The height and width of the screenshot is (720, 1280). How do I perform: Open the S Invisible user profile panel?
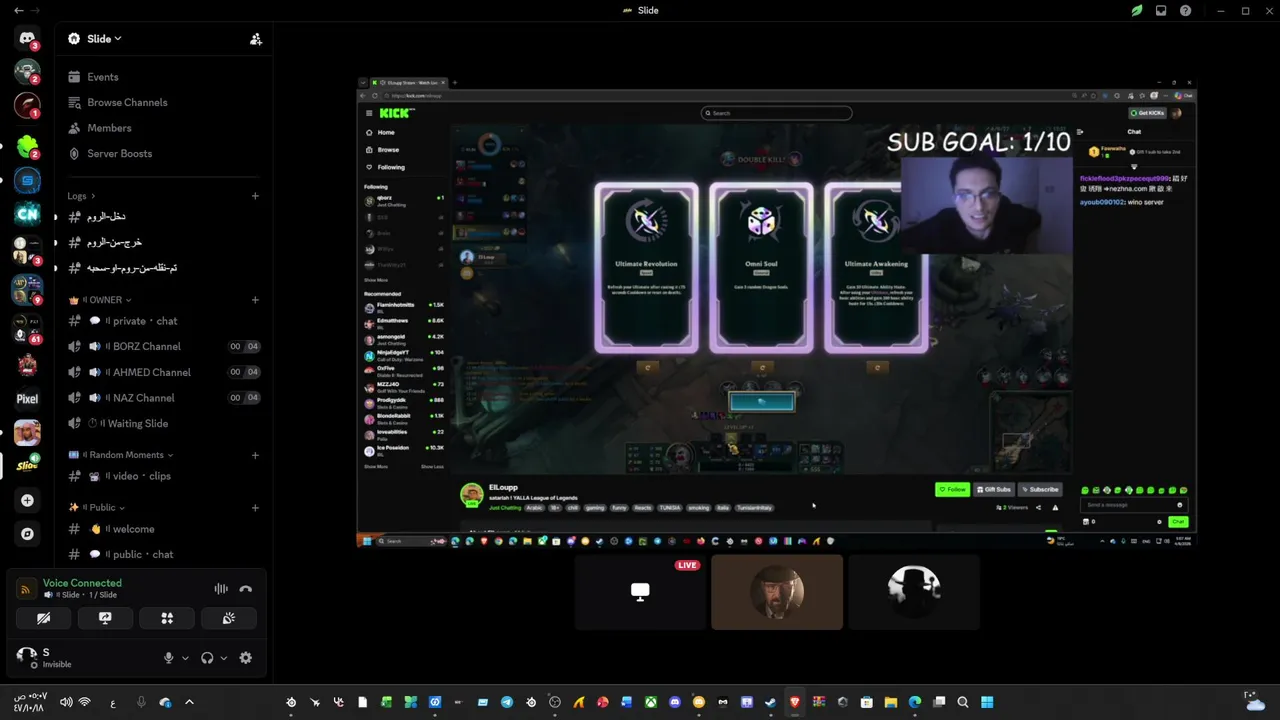point(82,657)
